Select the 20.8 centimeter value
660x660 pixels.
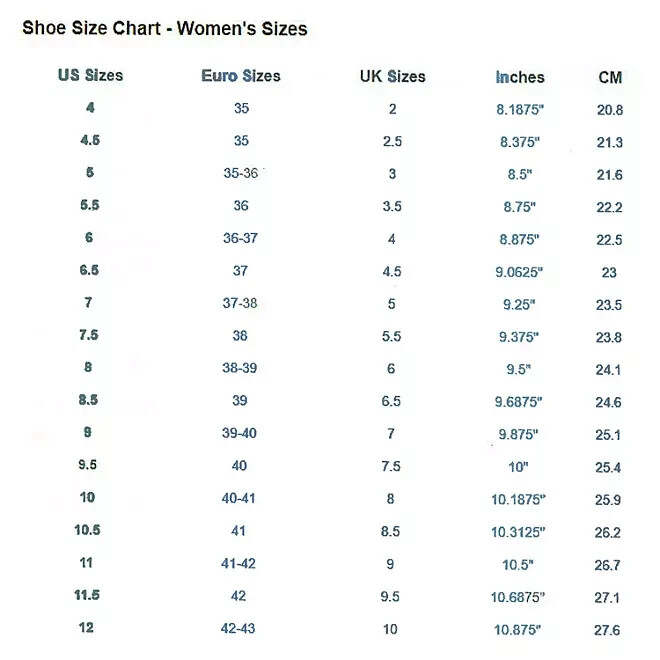click(x=609, y=110)
